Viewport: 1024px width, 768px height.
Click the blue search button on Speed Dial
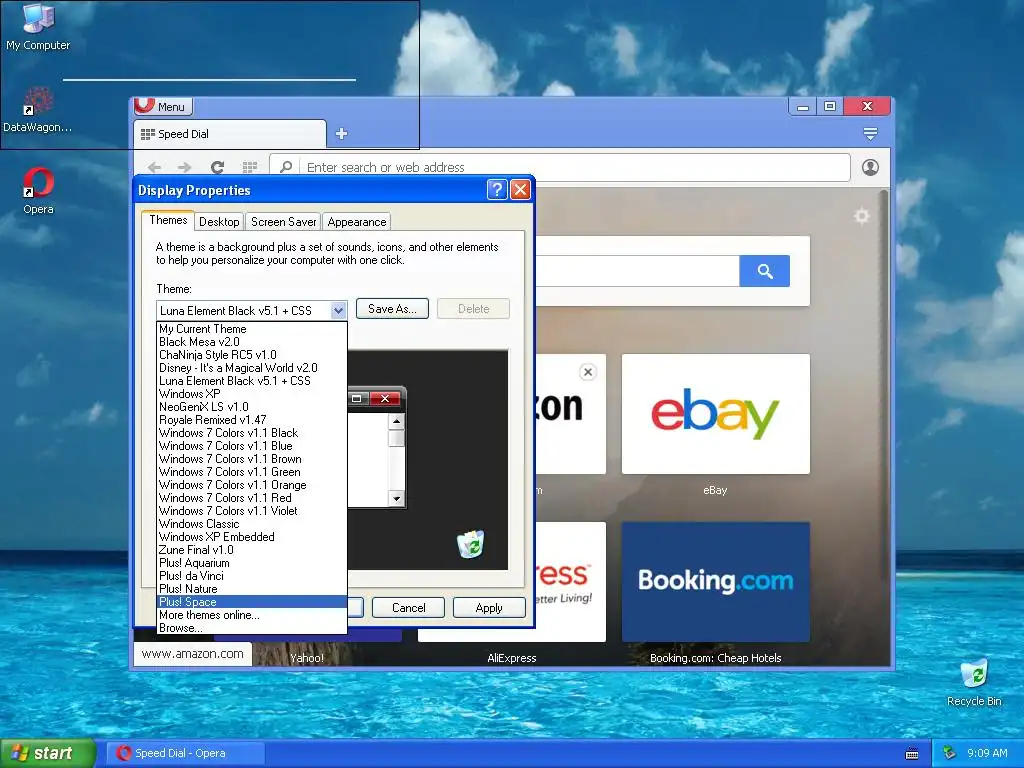765,271
